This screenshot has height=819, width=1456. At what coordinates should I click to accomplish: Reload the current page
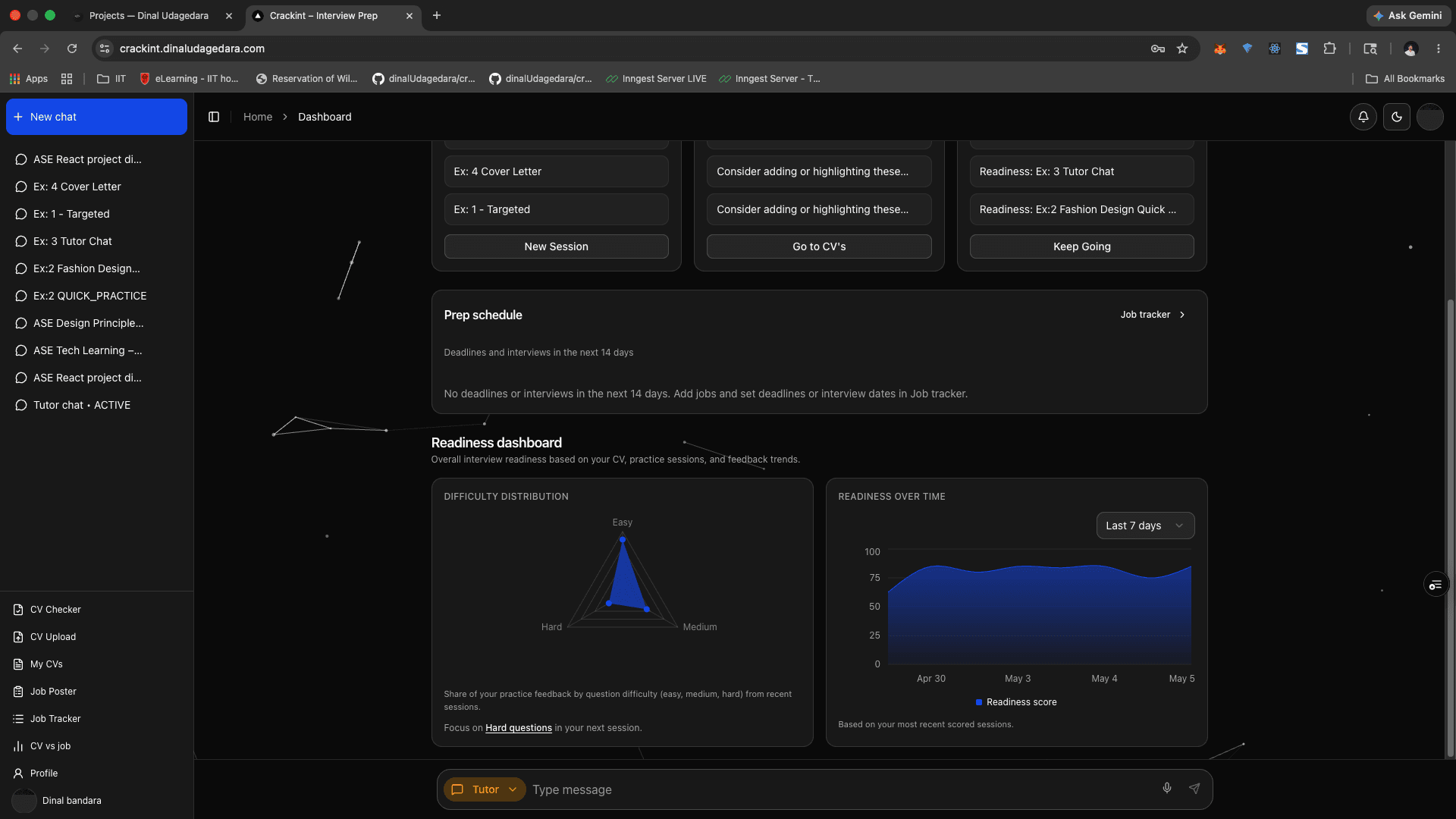(x=72, y=49)
